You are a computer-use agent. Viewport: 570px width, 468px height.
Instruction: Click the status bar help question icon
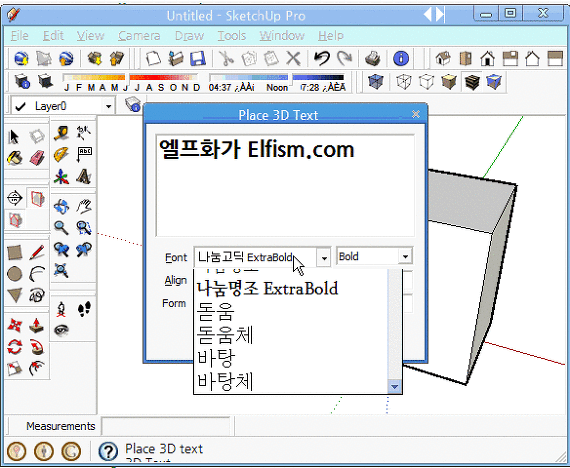tap(108, 451)
